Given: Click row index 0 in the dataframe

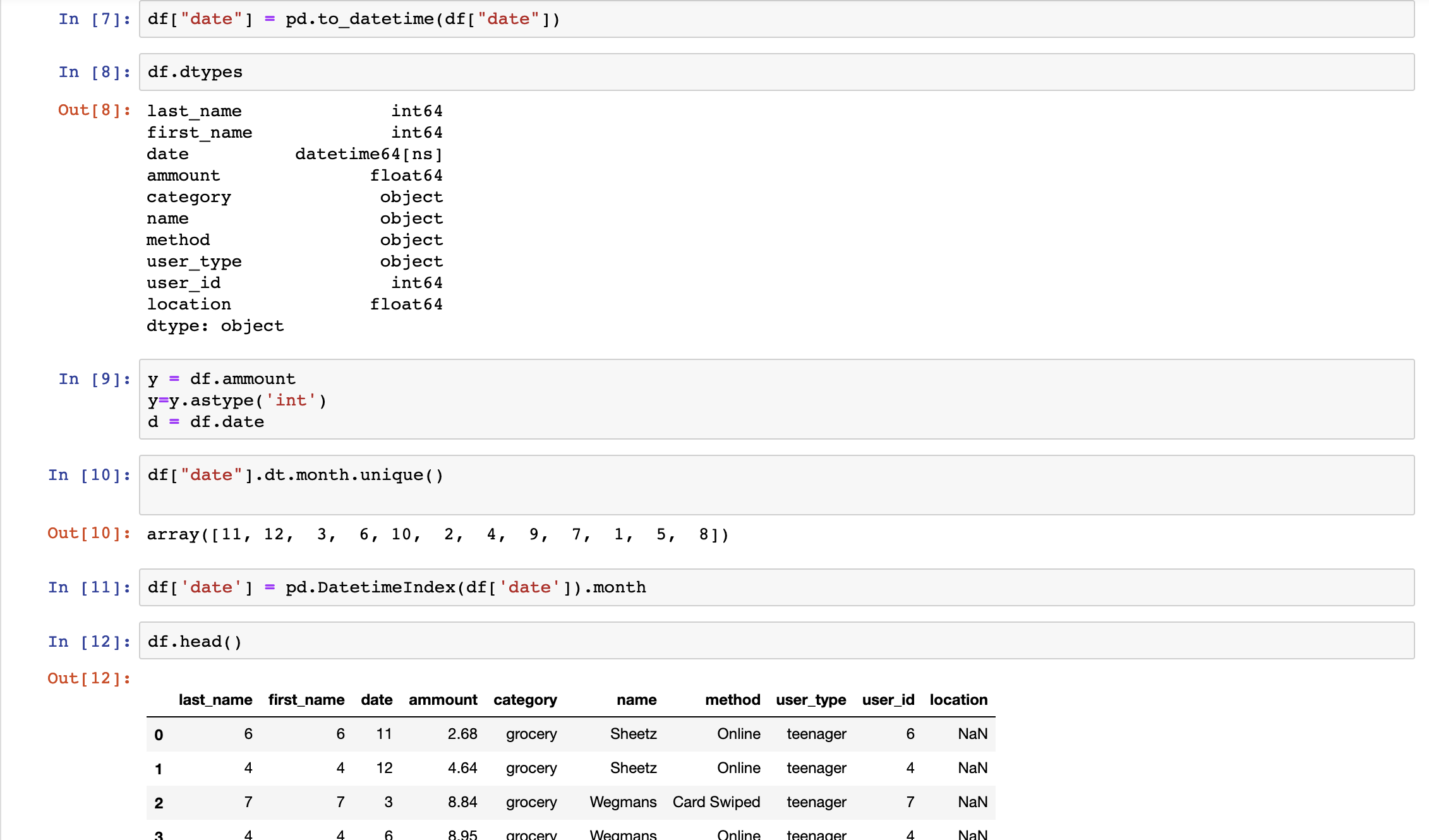Looking at the screenshot, I should pos(159,735).
